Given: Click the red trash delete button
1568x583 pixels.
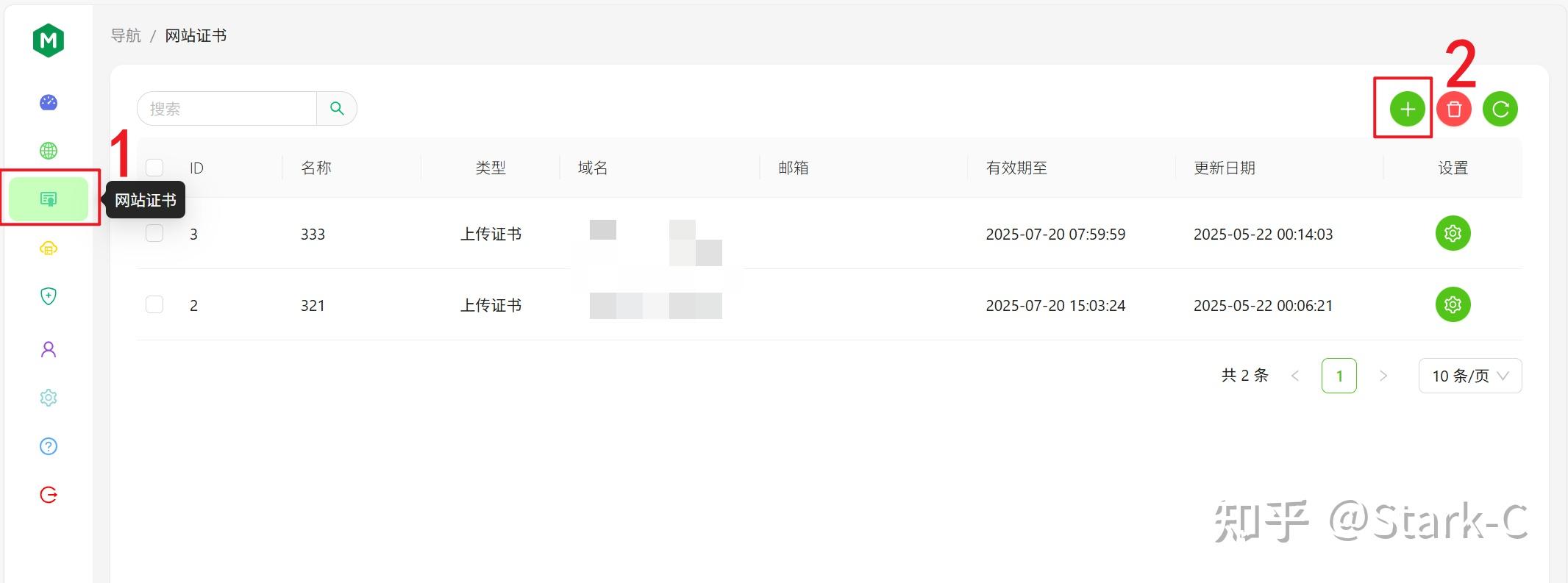Looking at the screenshot, I should pos(1453,110).
